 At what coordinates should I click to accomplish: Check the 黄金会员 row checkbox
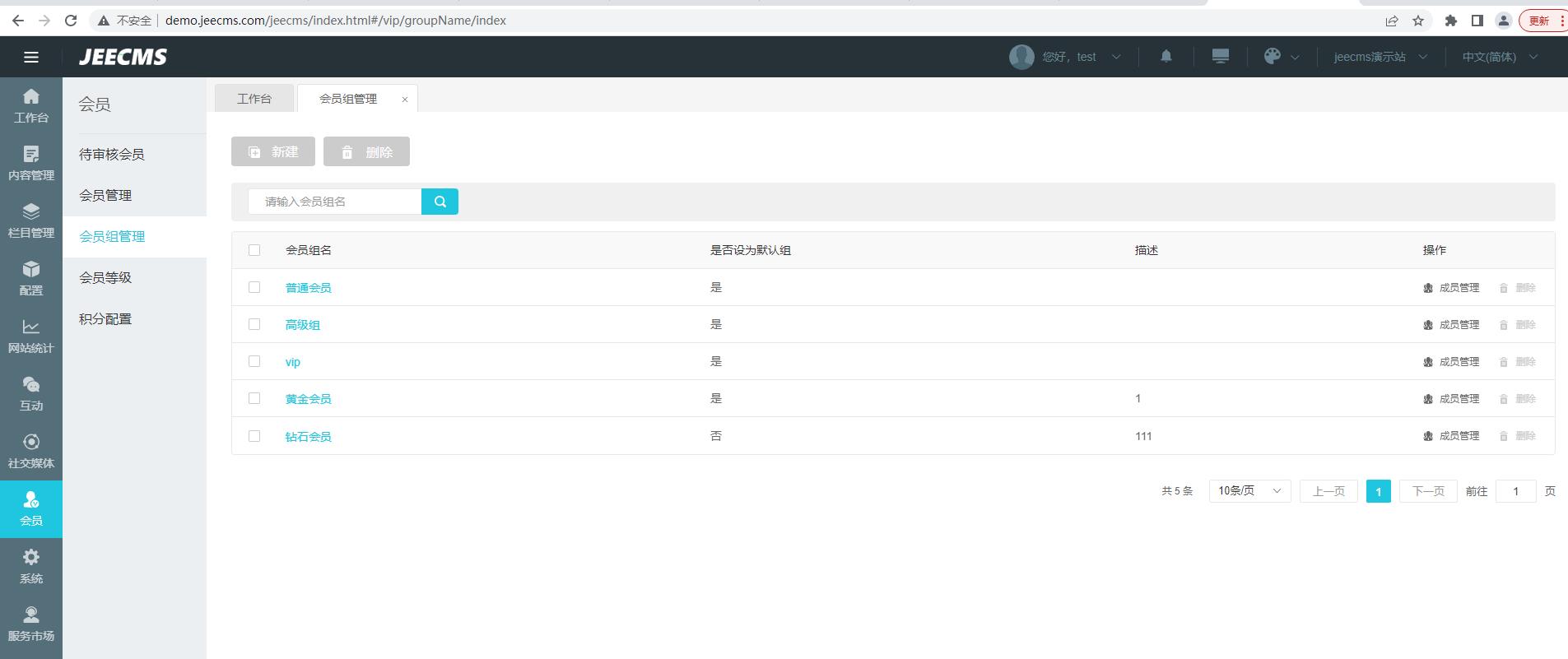pyautogui.click(x=254, y=398)
